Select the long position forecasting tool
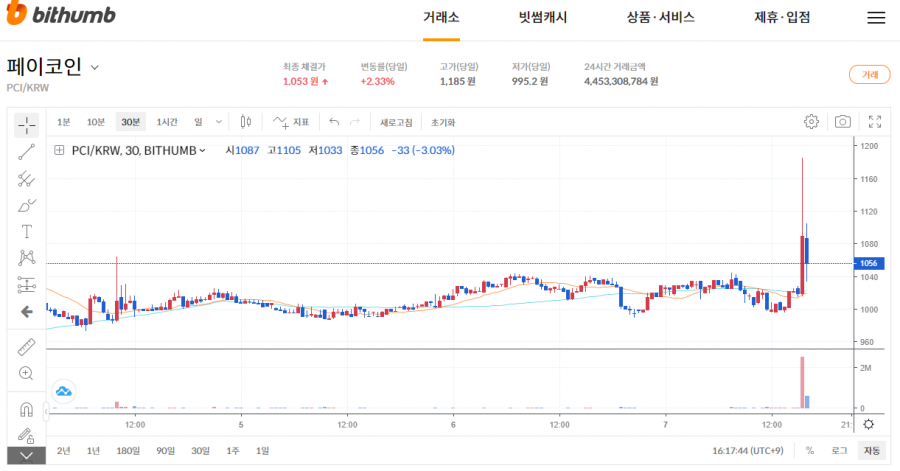 tap(26, 285)
